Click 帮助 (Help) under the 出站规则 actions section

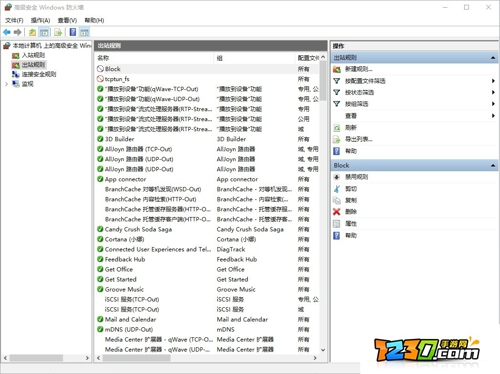click(x=351, y=151)
